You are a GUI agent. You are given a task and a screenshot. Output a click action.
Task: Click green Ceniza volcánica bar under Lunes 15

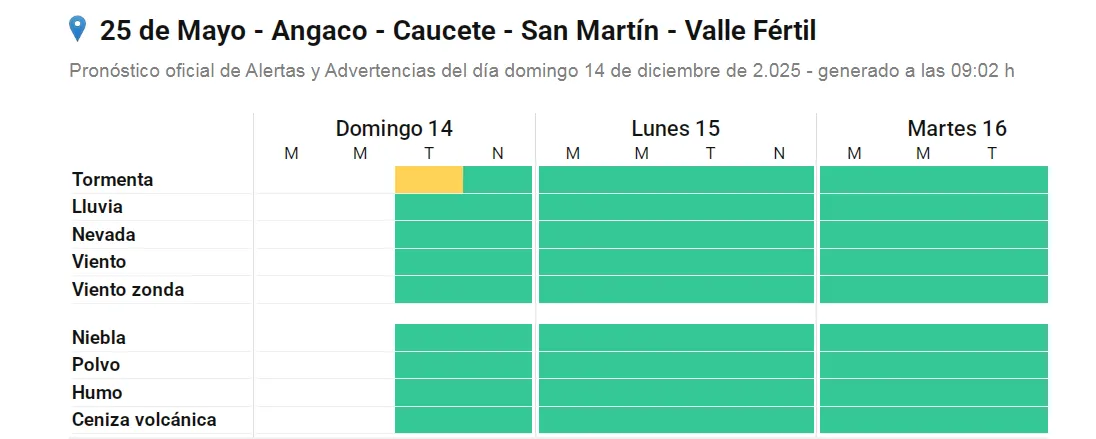click(x=676, y=420)
